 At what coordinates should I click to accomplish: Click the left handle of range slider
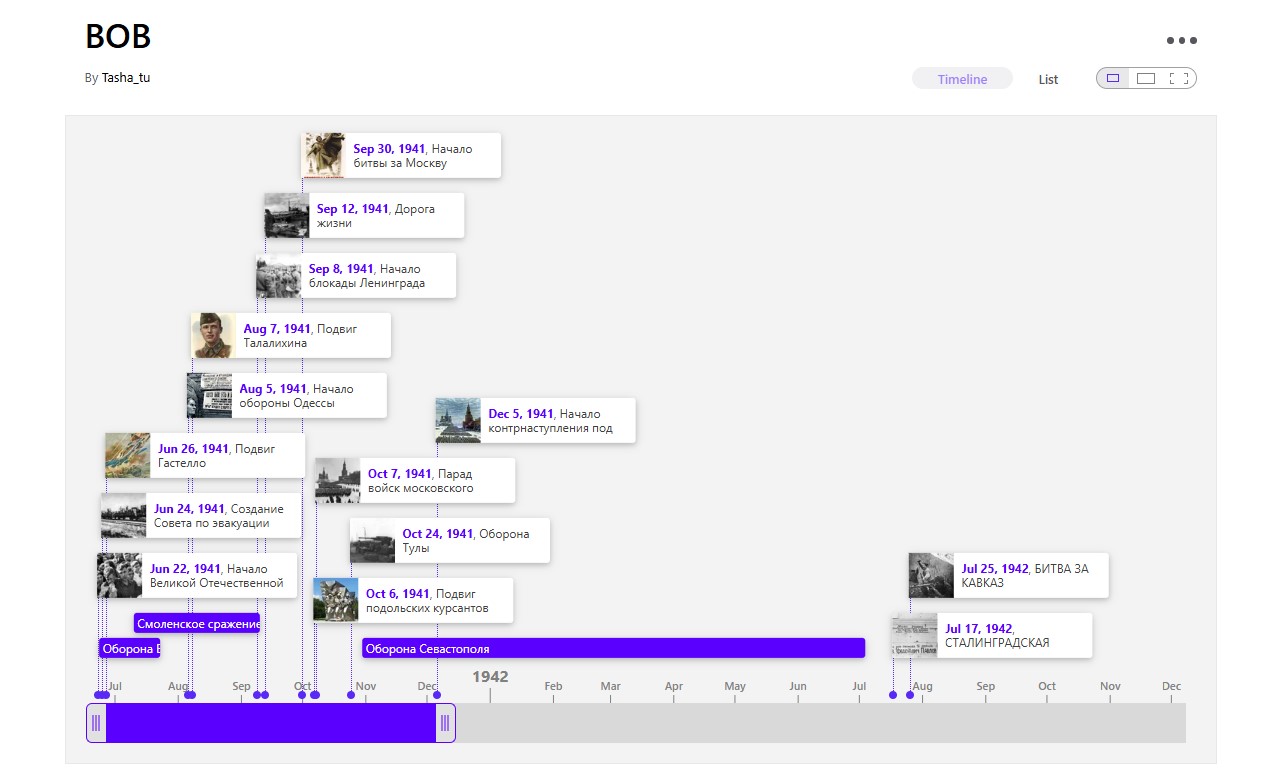(96, 723)
